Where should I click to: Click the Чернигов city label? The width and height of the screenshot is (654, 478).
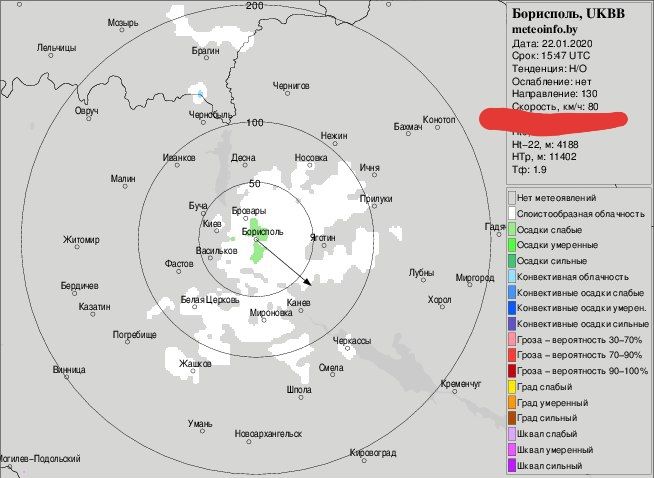pos(291,86)
